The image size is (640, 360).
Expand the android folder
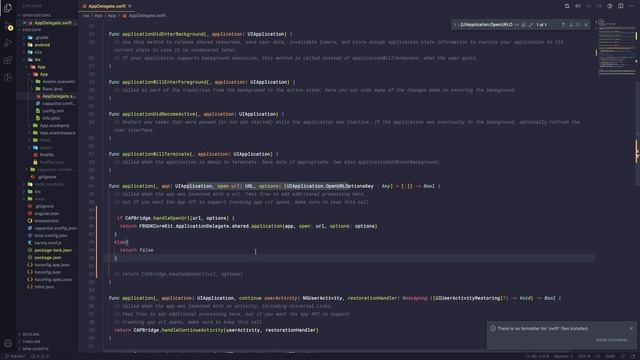(x=42, y=45)
